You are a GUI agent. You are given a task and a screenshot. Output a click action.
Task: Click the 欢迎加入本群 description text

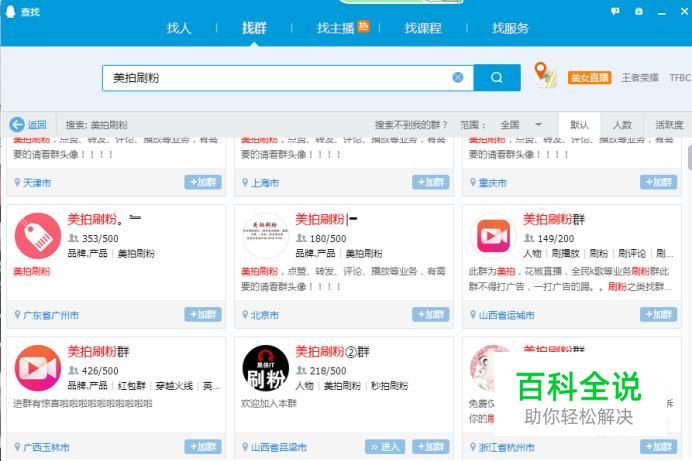click(x=269, y=403)
